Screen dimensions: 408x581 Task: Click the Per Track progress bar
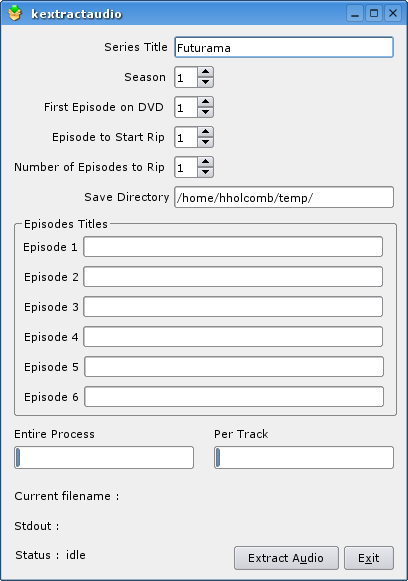304,458
